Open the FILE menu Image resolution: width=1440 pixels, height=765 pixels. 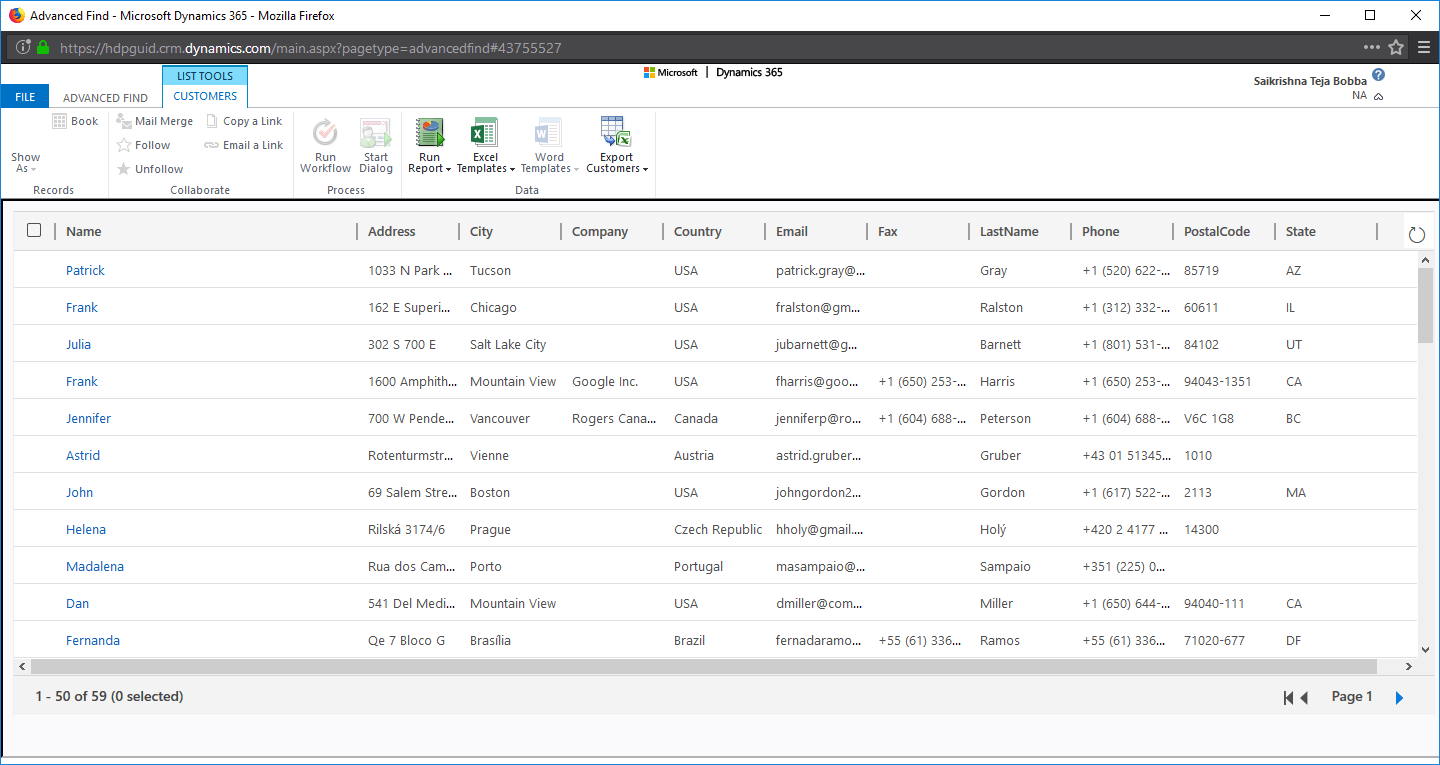24,95
